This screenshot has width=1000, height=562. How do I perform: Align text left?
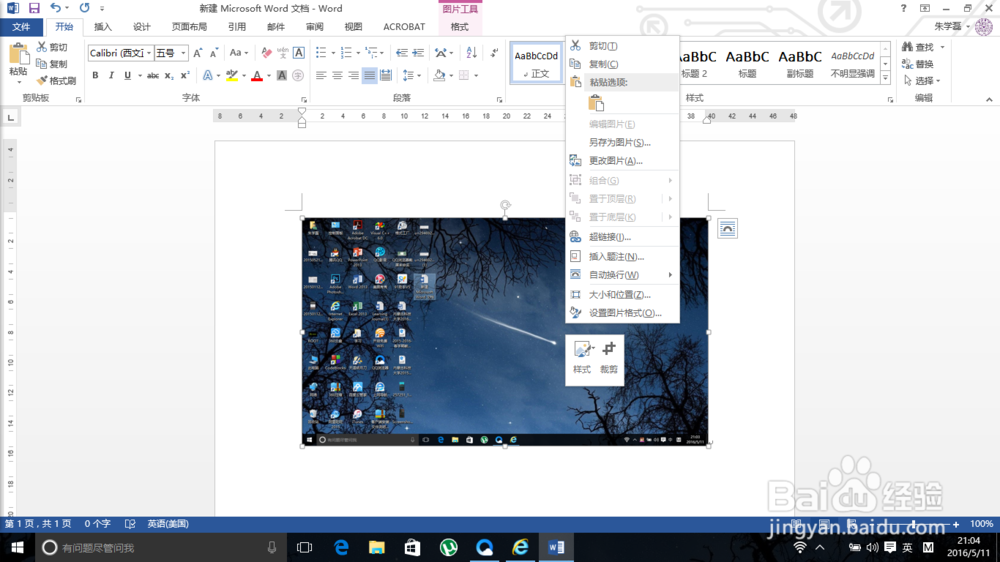(321, 75)
